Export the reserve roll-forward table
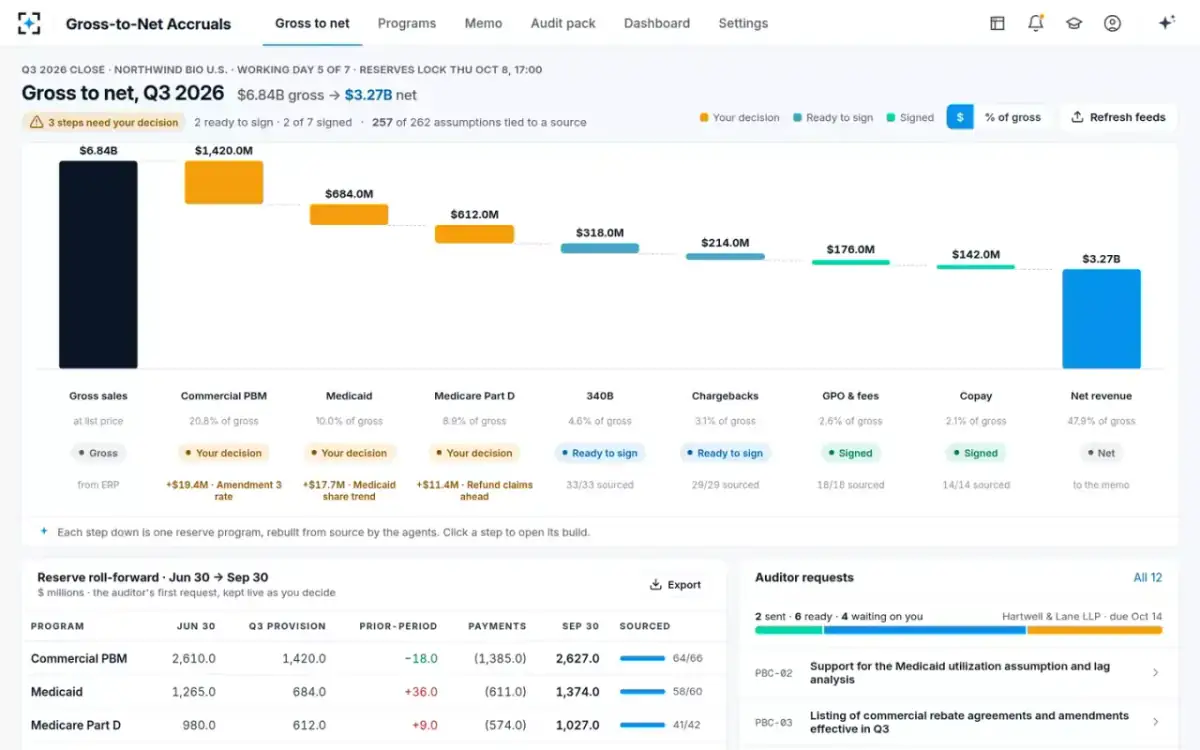This screenshot has width=1200, height=750. point(675,585)
